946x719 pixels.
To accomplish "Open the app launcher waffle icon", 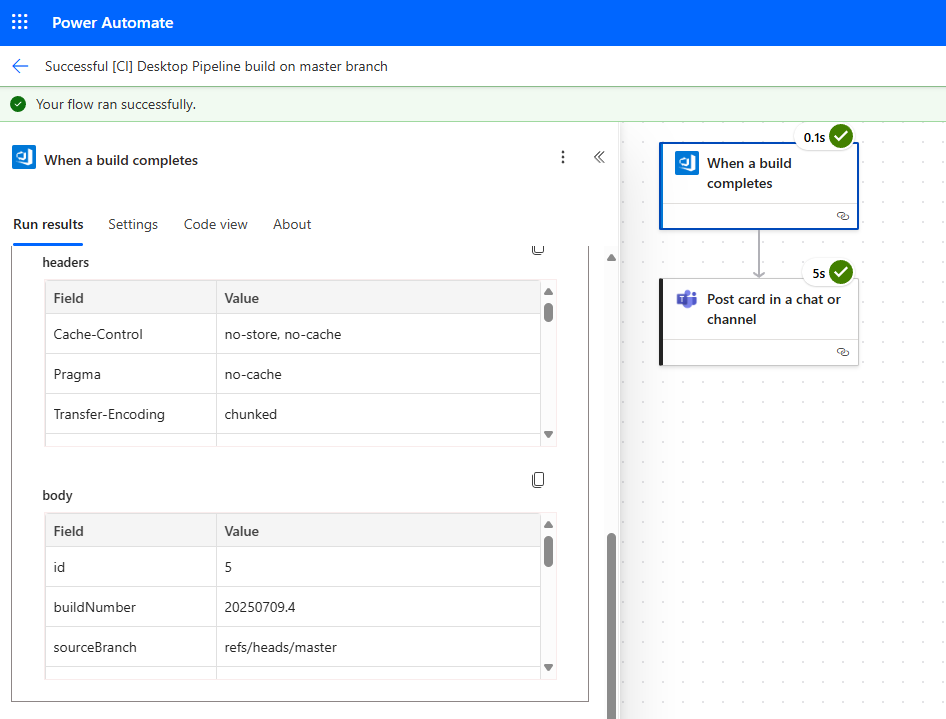I will point(20,22).
